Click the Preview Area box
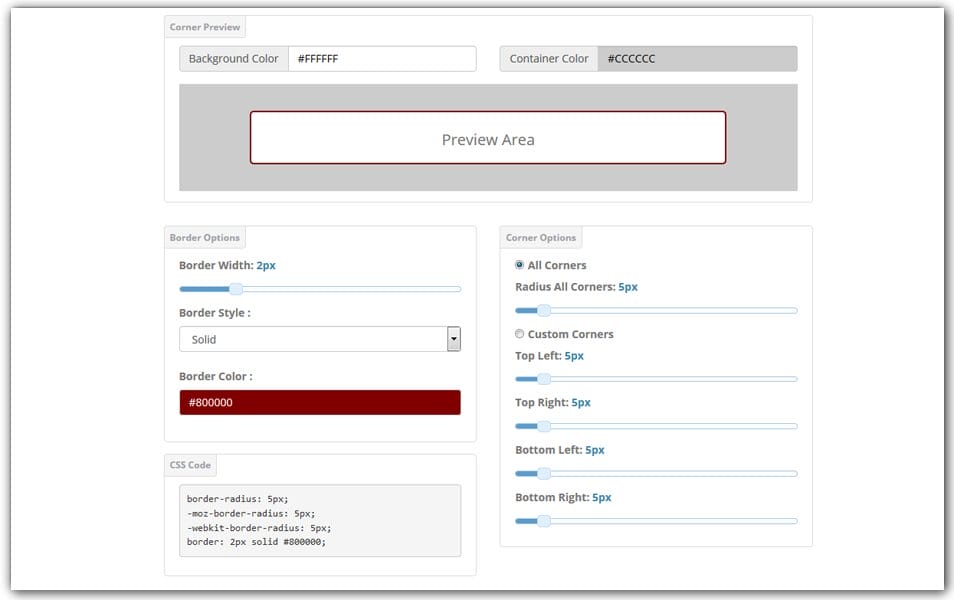This screenshot has height=600, width=954. (x=488, y=138)
